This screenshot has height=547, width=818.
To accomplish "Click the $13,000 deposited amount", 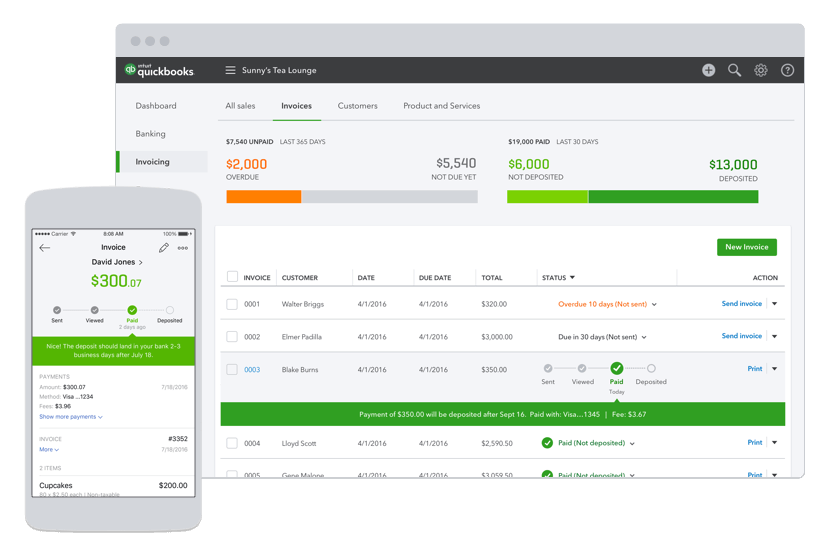I will (733, 165).
